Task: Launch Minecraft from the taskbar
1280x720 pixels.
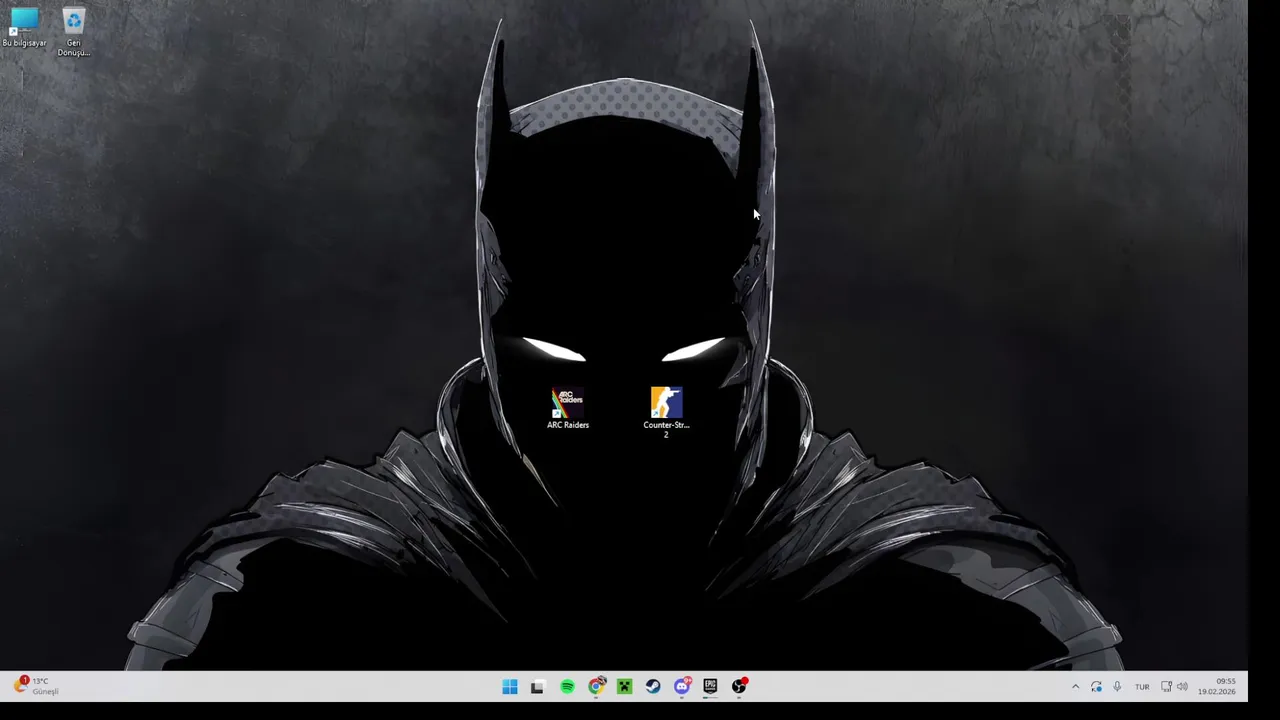Action: tap(624, 686)
